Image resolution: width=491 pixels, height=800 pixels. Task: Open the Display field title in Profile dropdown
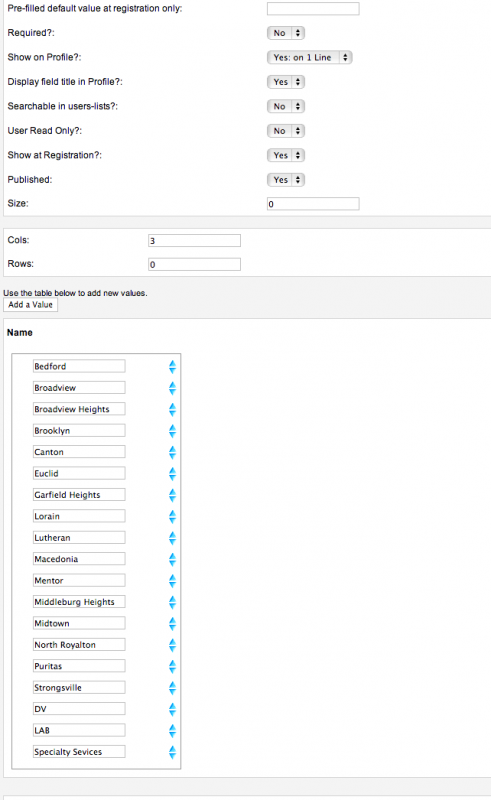[x=286, y=82]
